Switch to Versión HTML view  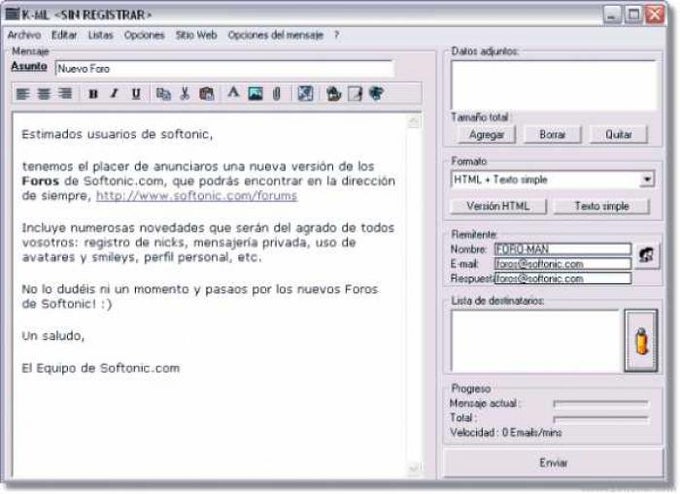pyautogui.click(x=498, y=206)
